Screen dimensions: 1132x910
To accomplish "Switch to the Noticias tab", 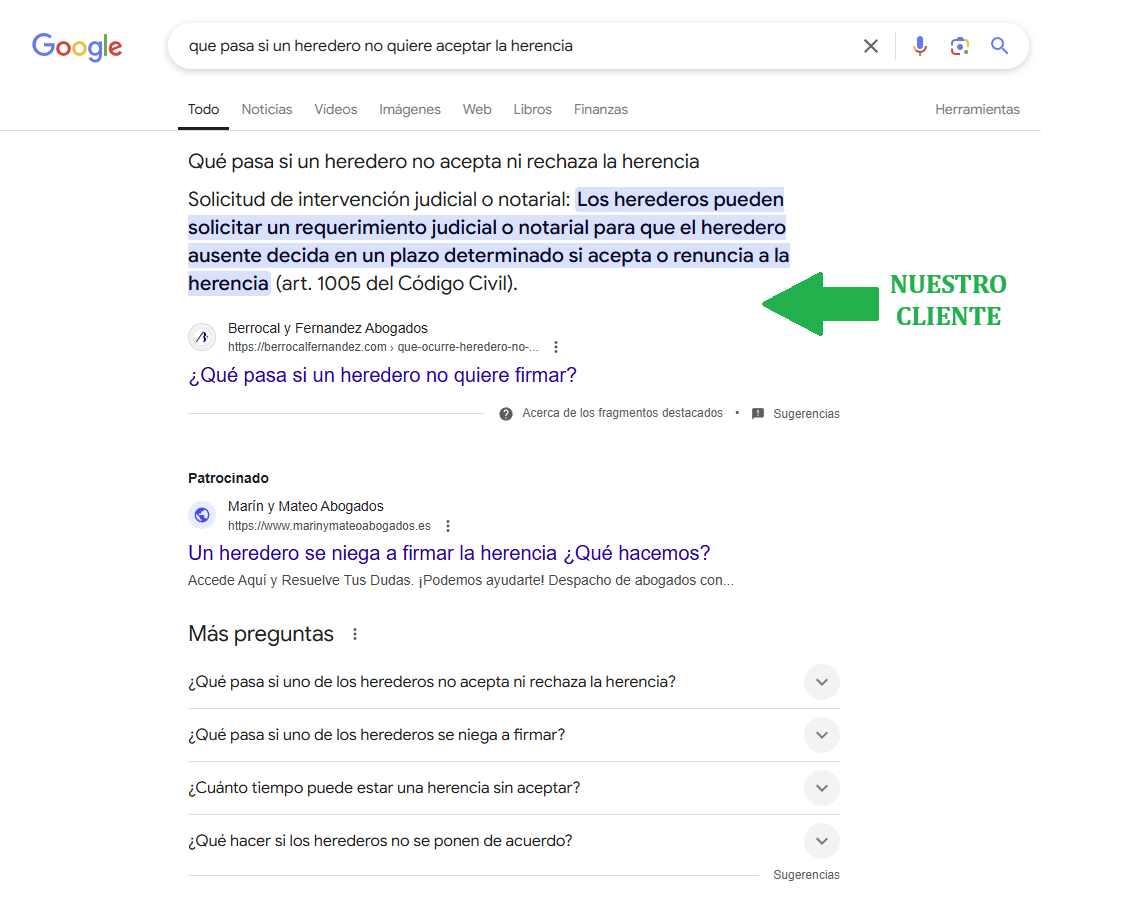I will pos(267,109).
